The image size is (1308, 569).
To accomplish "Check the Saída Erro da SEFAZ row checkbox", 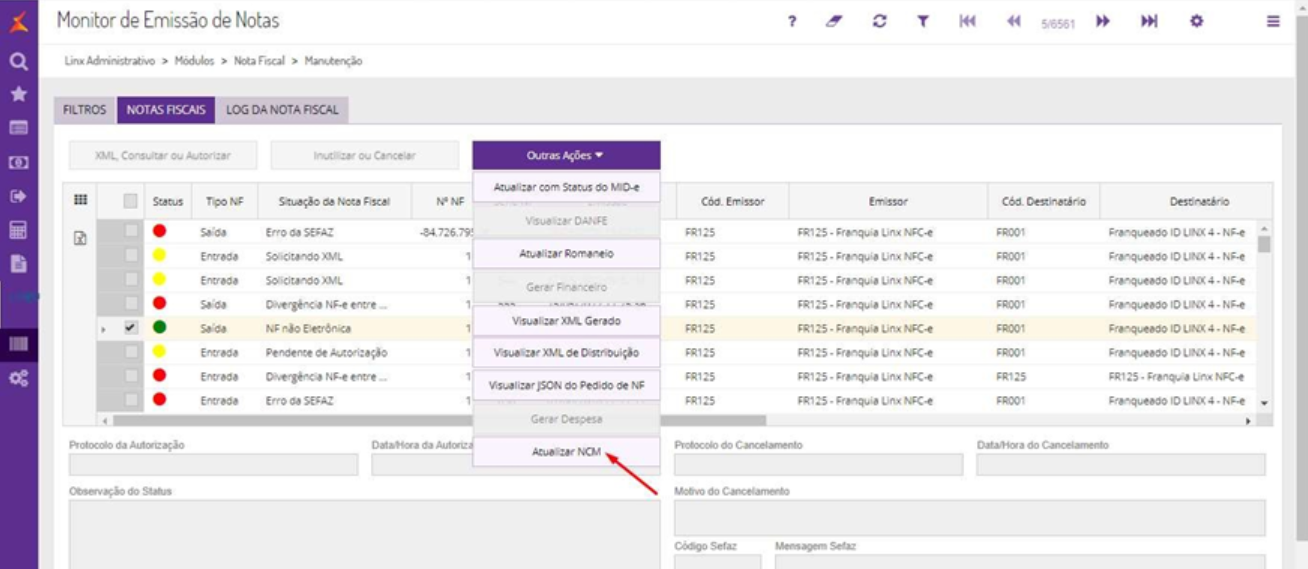I will tap(130, 231).
